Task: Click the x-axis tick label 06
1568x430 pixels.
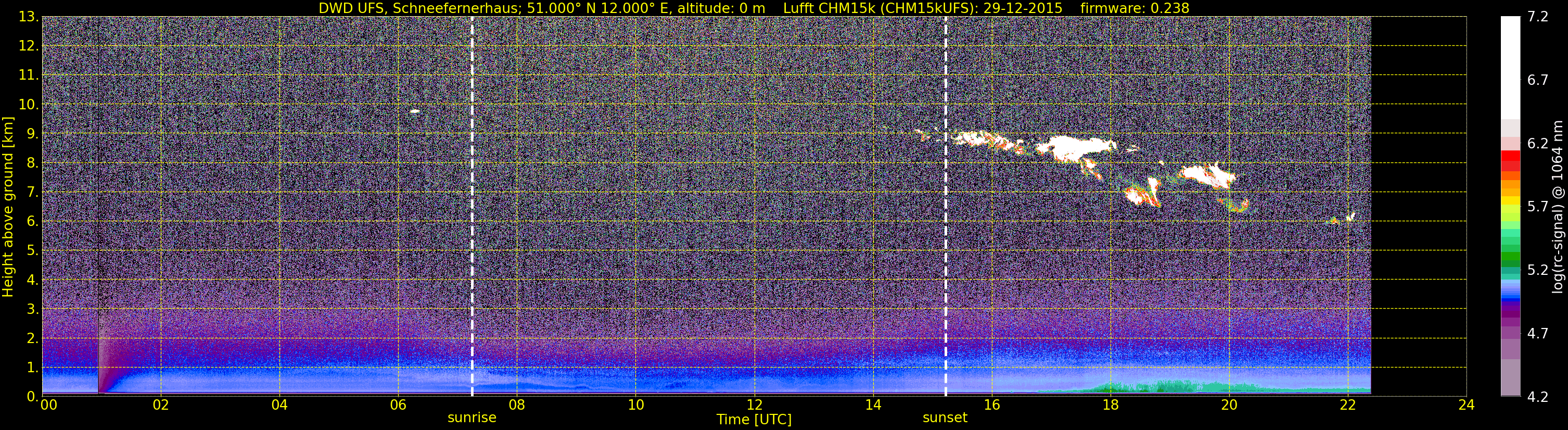Action: pyautogui.click(x=398, y=406)
